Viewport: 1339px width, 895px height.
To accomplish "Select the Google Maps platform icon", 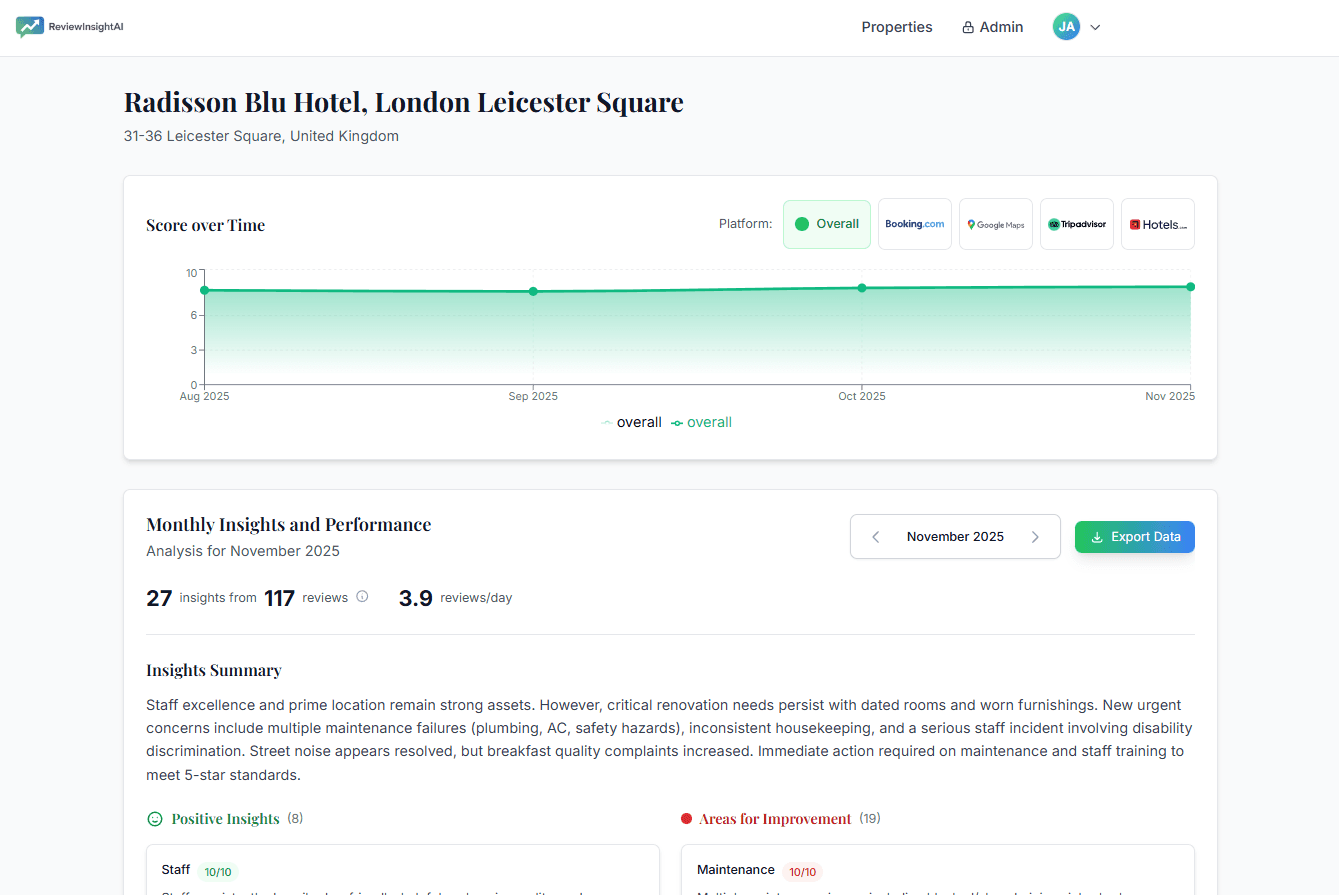I will coord(995,223).
